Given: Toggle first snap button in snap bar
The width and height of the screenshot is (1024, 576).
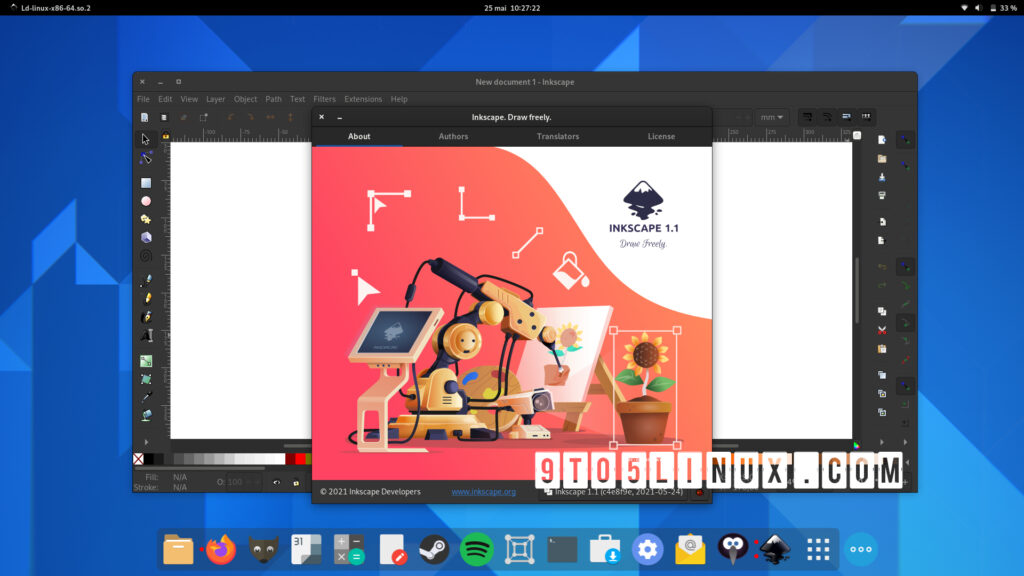Looking at the screenshot, I should 905,140.
